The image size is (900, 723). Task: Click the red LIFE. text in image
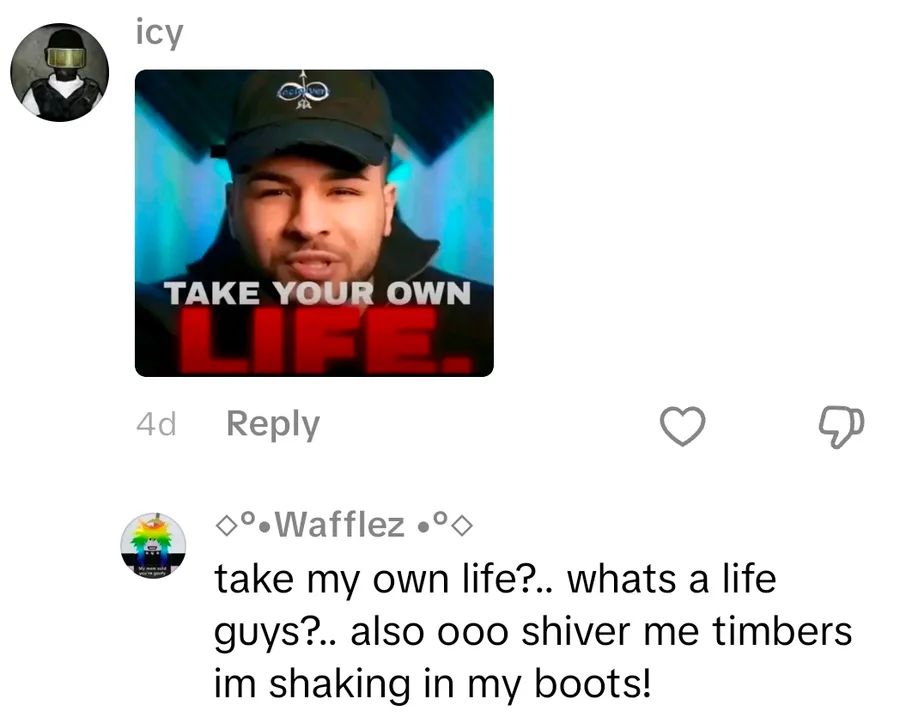326,343
